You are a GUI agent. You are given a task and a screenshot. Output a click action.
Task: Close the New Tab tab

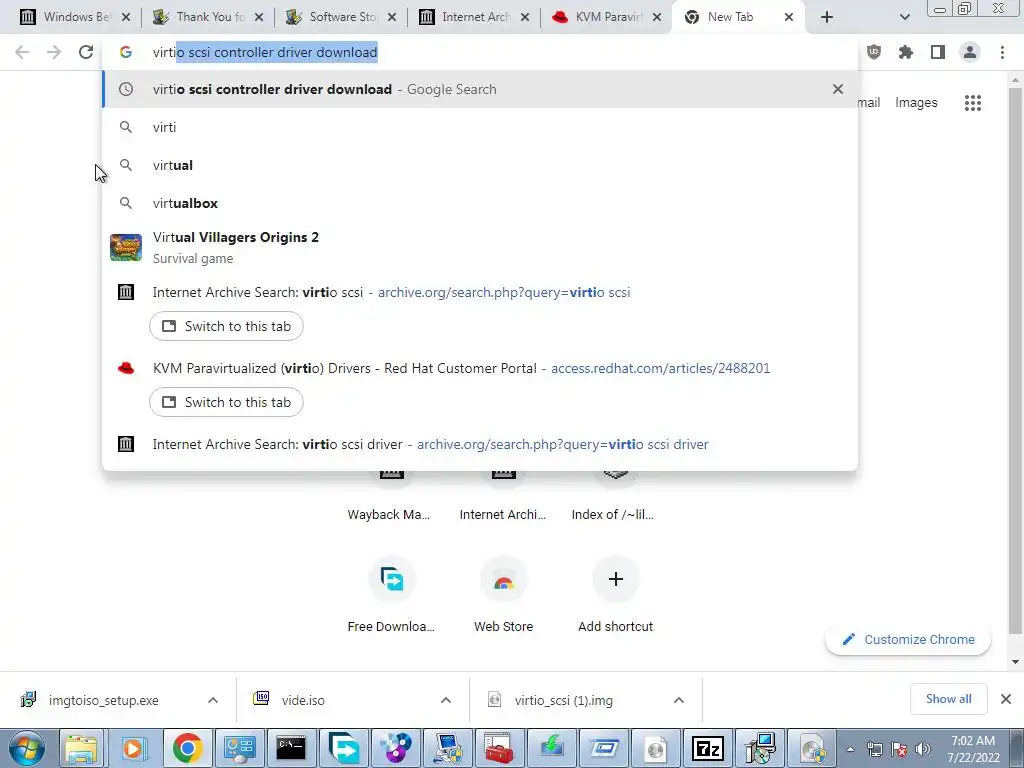coord(789,17)
